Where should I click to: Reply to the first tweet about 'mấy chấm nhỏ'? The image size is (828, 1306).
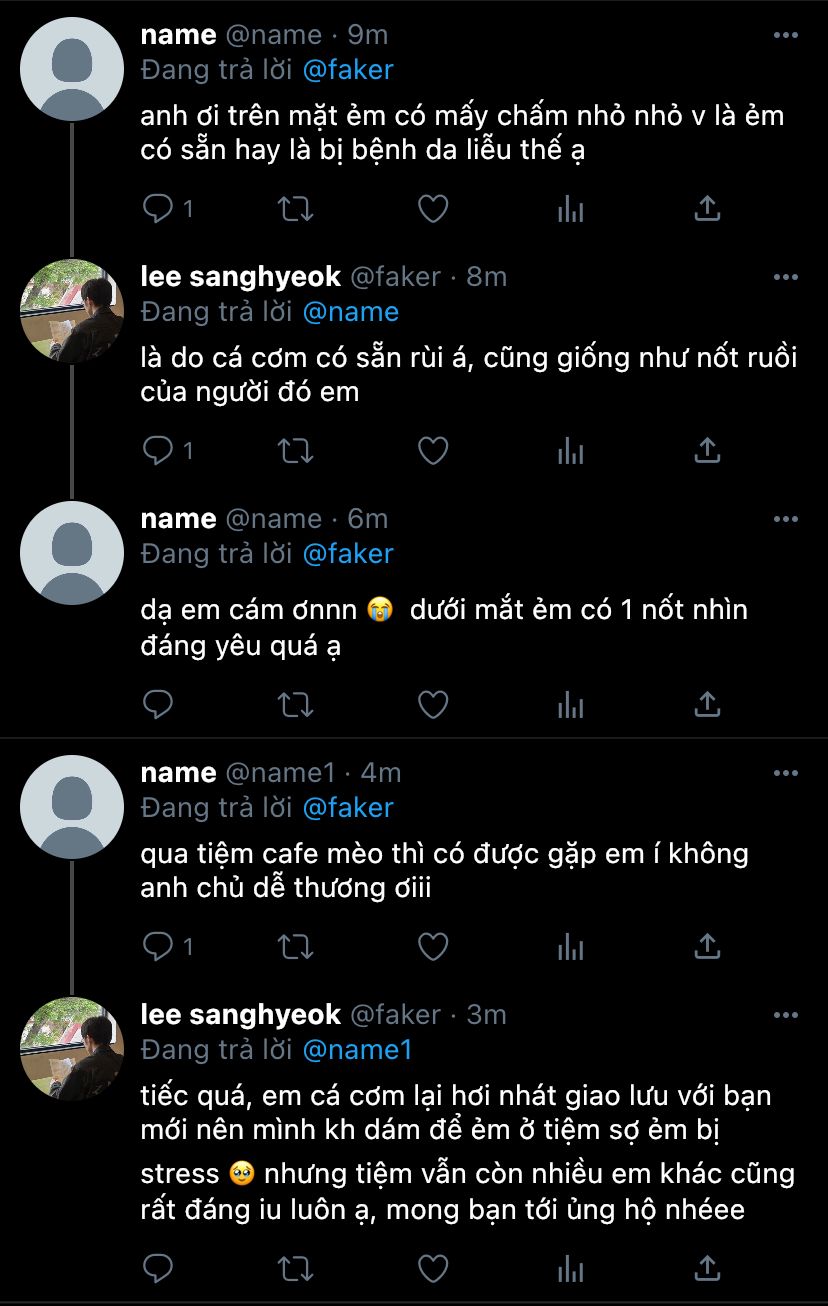click(x=159, y=208)
